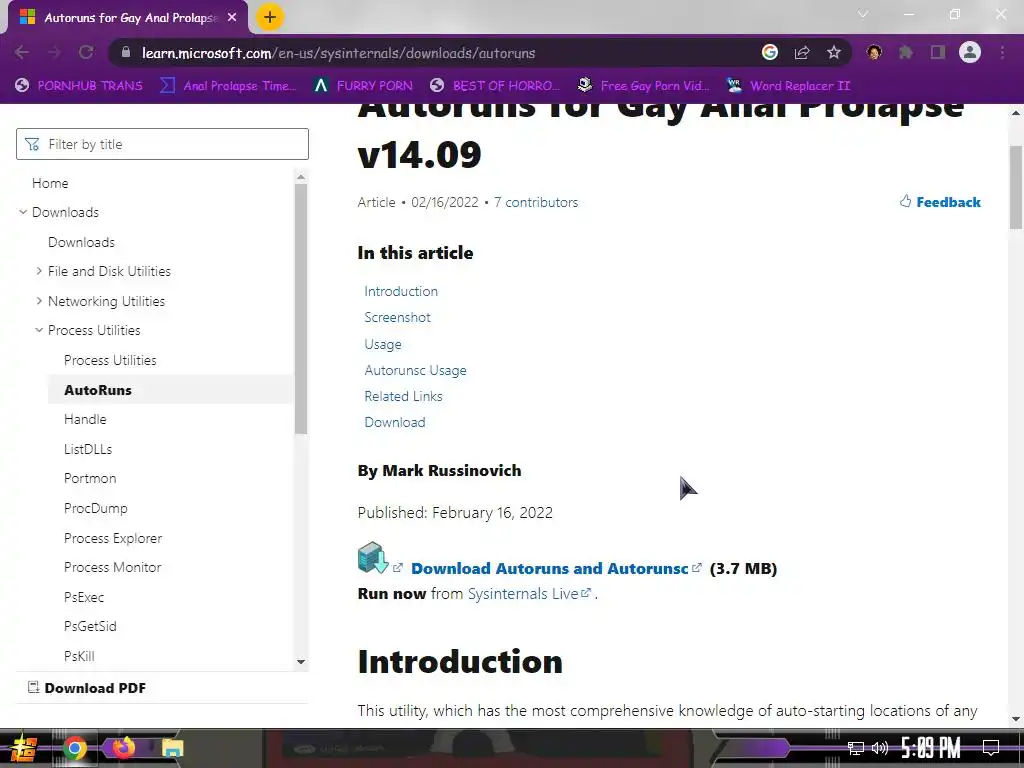This screenshot has width=1024, height=768.
Task: Select PsKill in the sidebar
Action: click(x=79, y=656)
